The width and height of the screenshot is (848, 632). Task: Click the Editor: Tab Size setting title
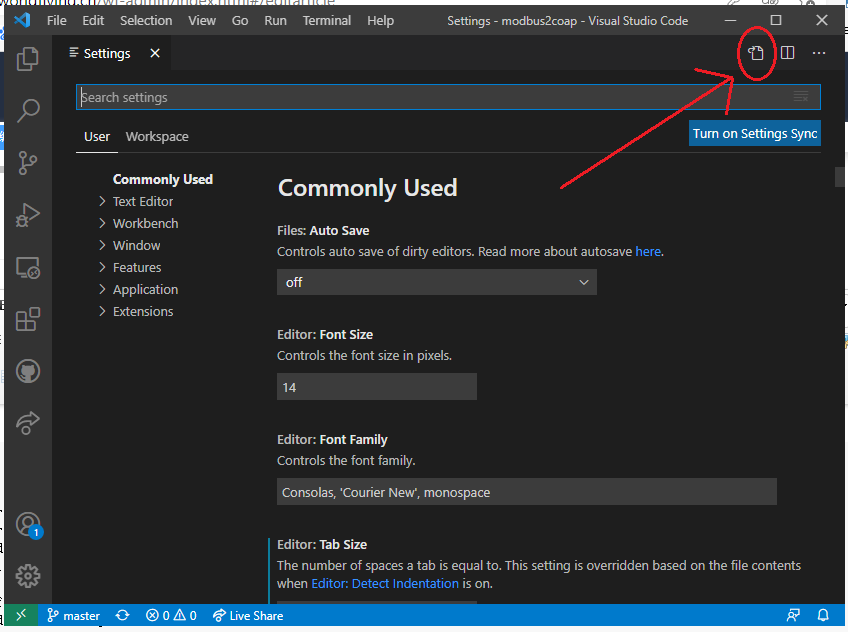point(322,544)
